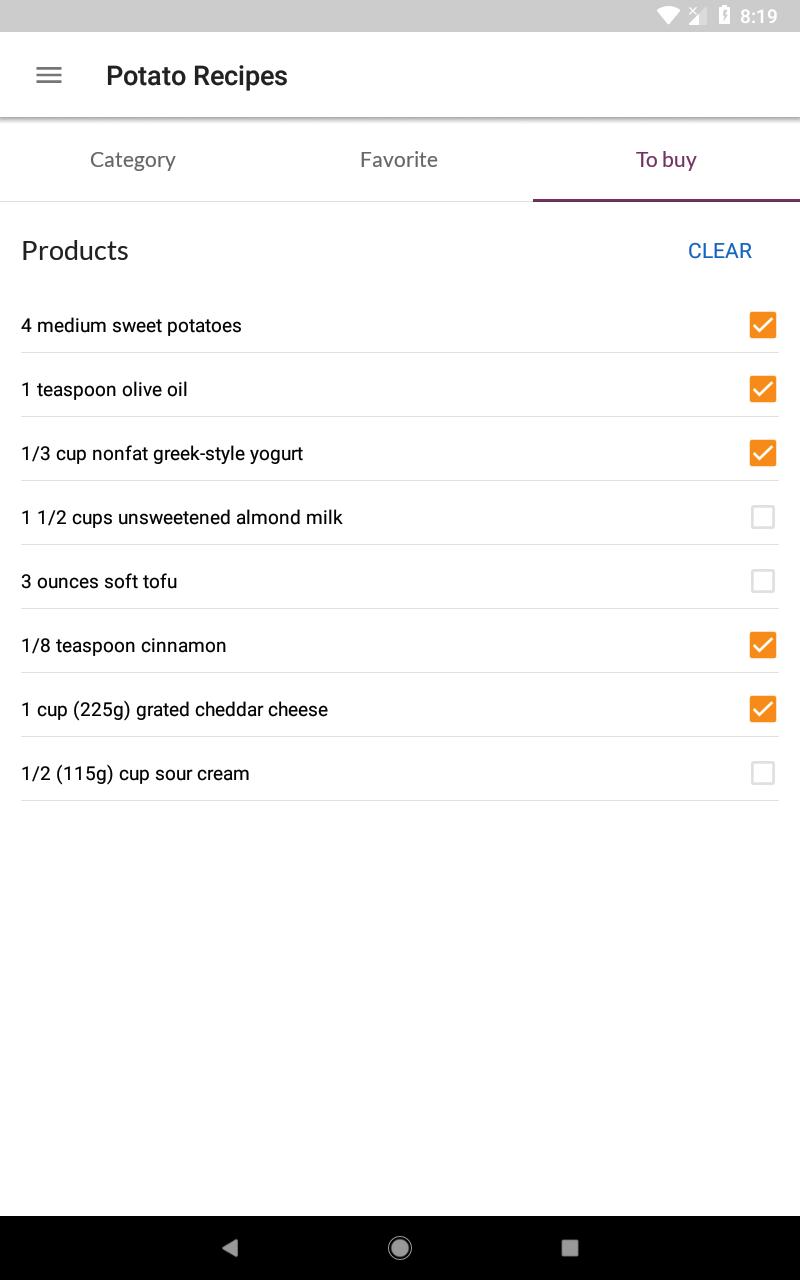Uncheck the cinnamon checkbox
This screenshot has height=1280, width=800.
[763, 645]
